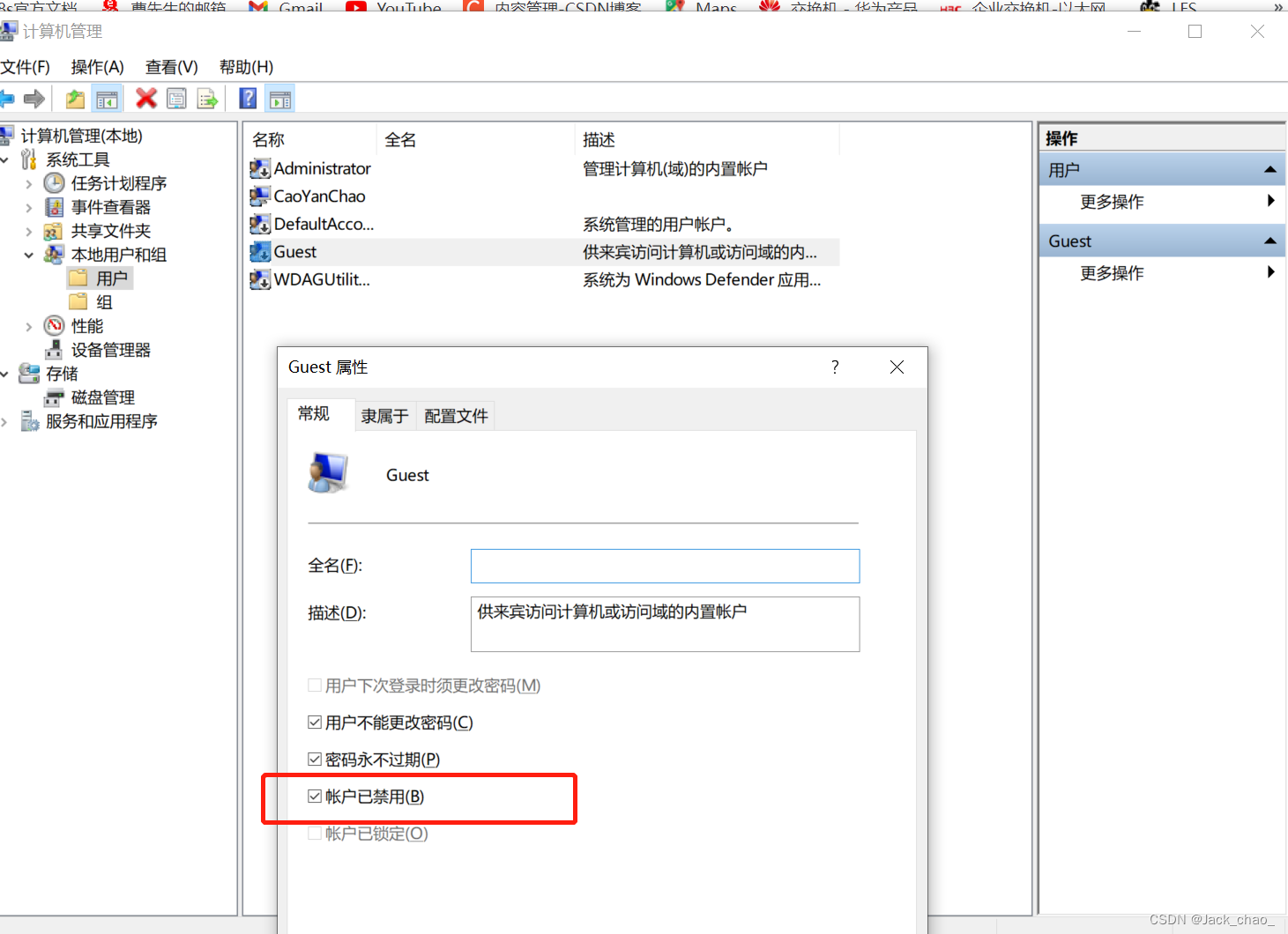Click the red Delete toolbar icon
Viewport: 1288px width, 934px height.
click(146, 99)
